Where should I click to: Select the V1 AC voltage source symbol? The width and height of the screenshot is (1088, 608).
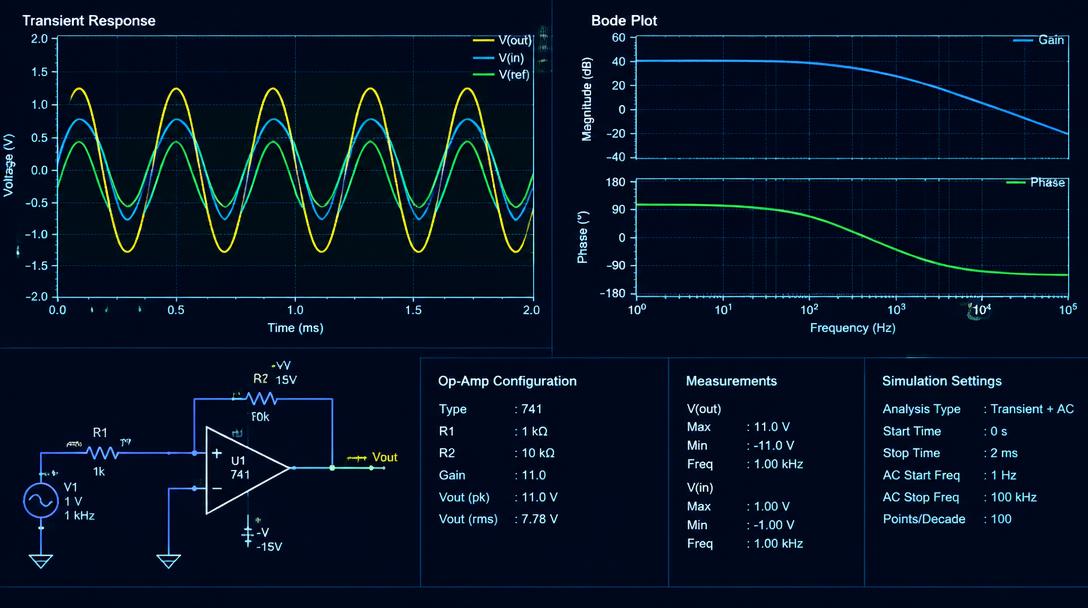point(40,500)
